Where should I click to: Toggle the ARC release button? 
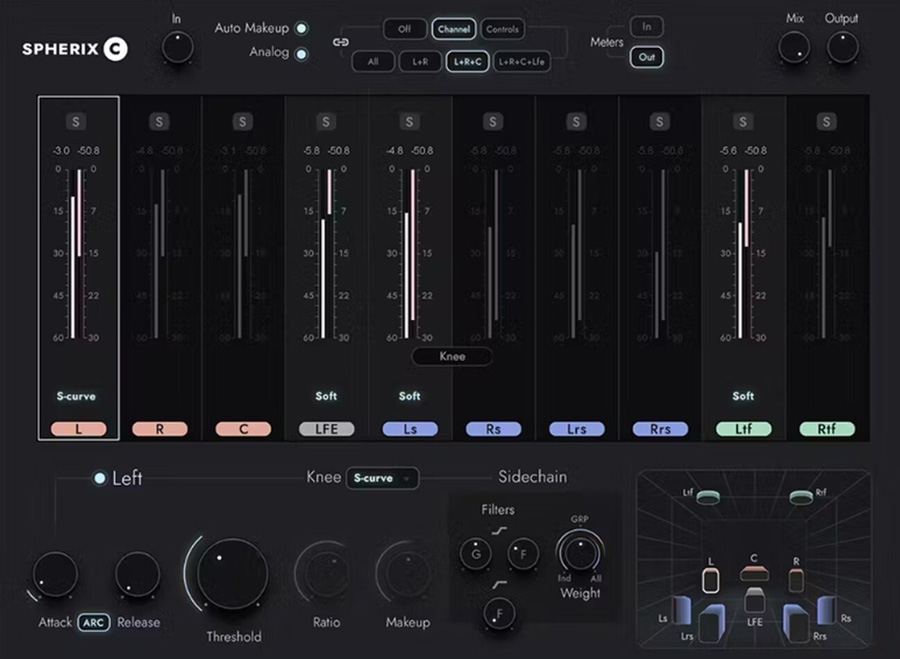94,622
